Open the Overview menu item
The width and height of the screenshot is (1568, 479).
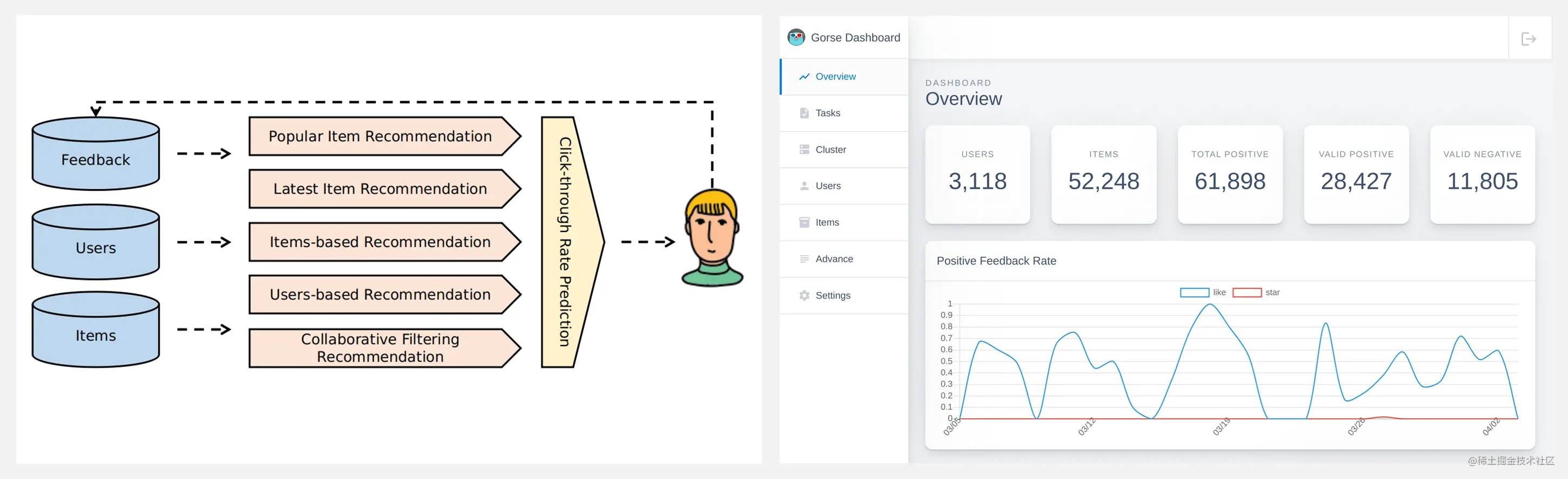843,77
